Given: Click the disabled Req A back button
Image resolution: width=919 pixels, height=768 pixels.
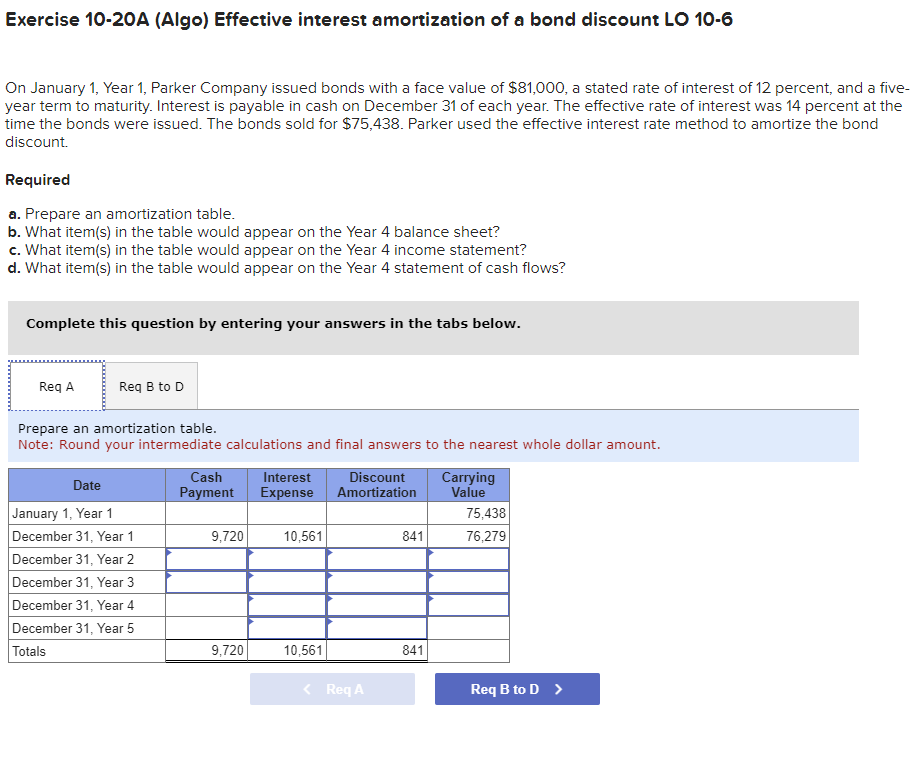Looking at the screenshot, I should pyautogui.click(x=332, y=688).
